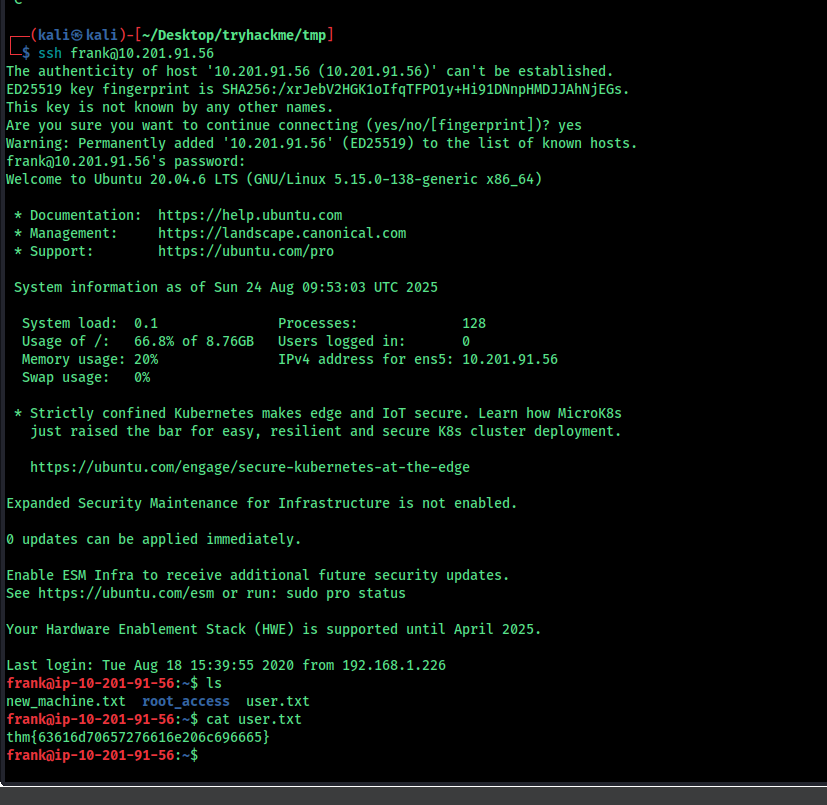Click the Processes value 128
Viewport: 827px width, 805px height.
[474, 323]
